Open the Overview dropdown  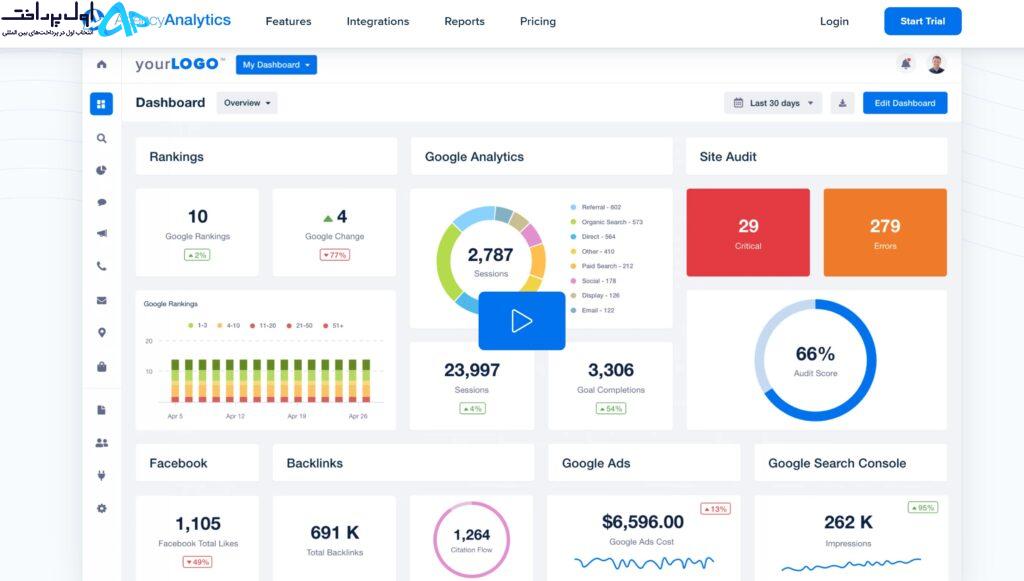click(x=247, y=103)
